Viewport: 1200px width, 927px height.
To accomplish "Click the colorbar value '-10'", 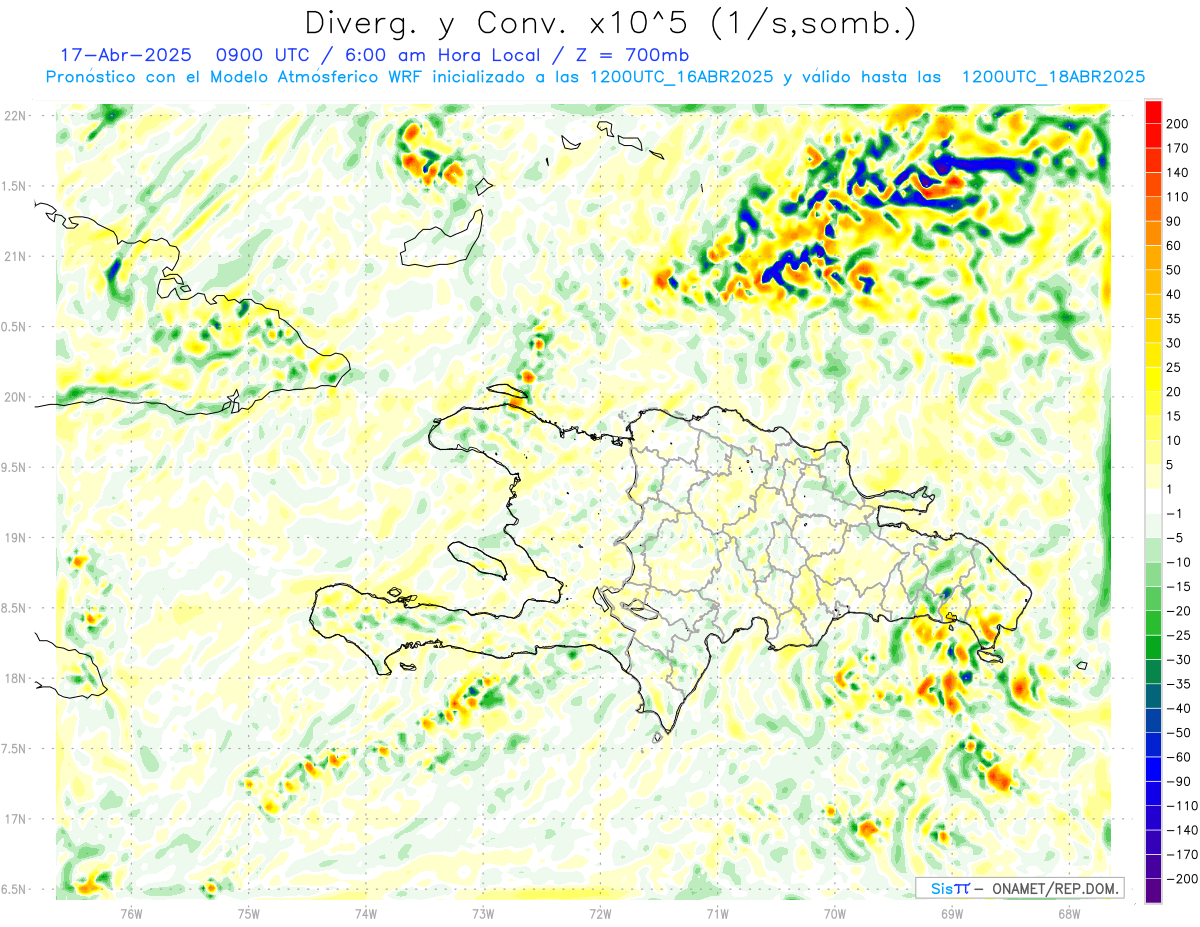I will click(x=1178, y=561).
